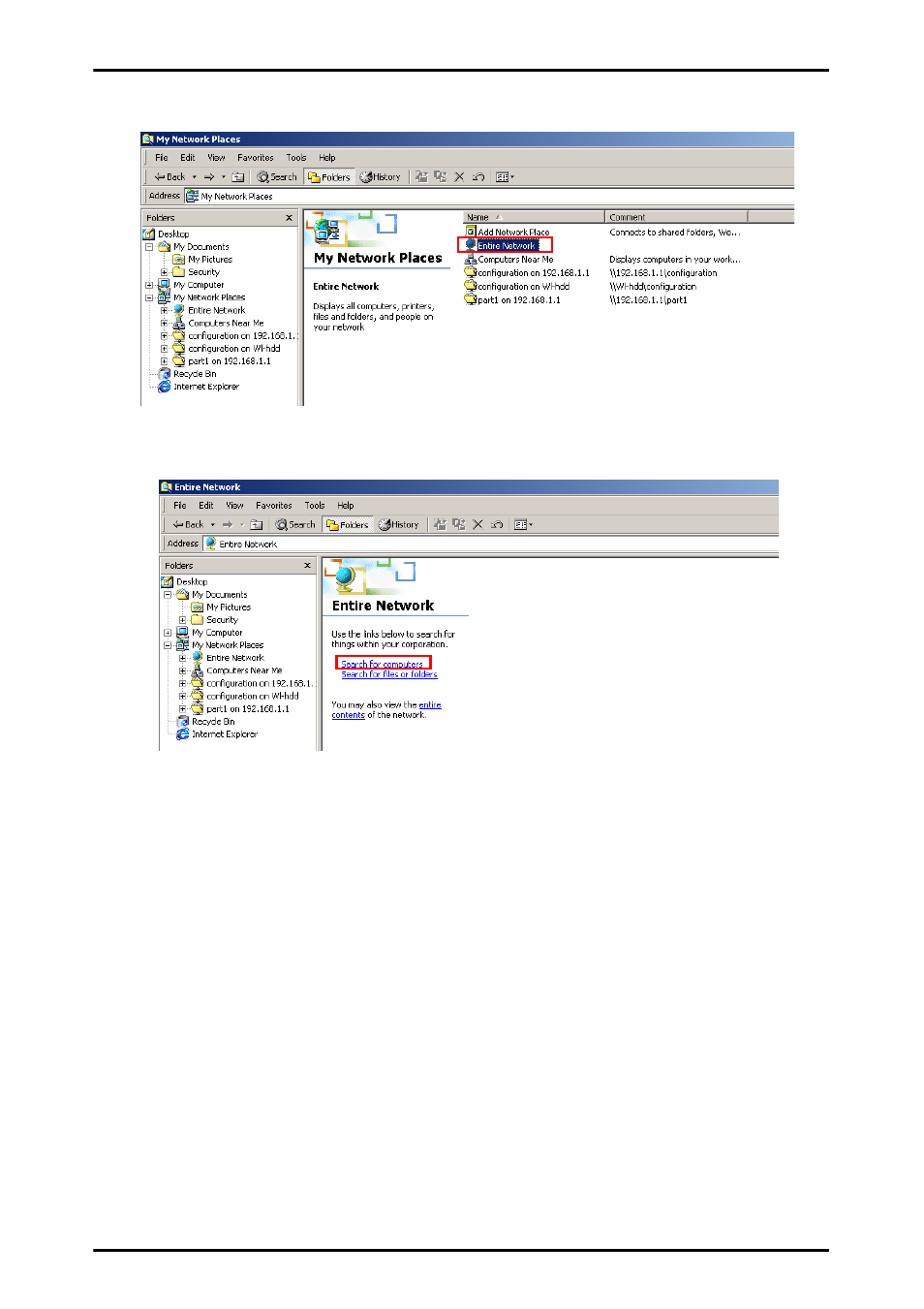Open Help menu in Entire Network window

(x=346, y=506)
